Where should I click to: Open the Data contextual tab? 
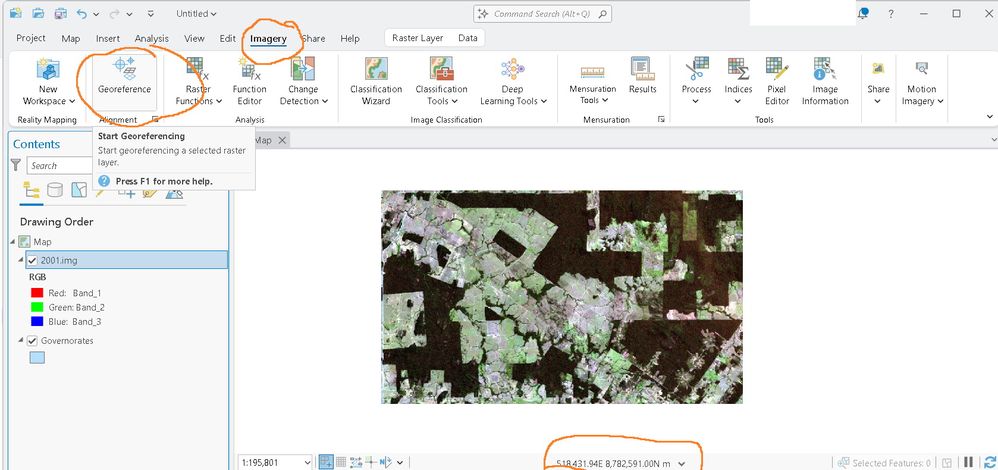pyautogui.click(x=468, y=38)
